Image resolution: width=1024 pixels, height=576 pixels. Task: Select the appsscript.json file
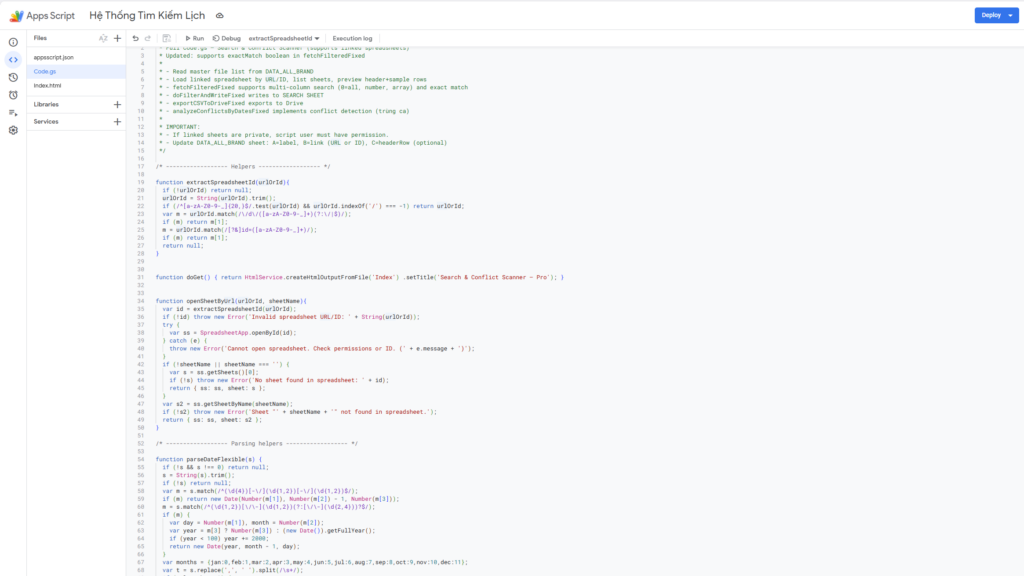pos(54,57)
